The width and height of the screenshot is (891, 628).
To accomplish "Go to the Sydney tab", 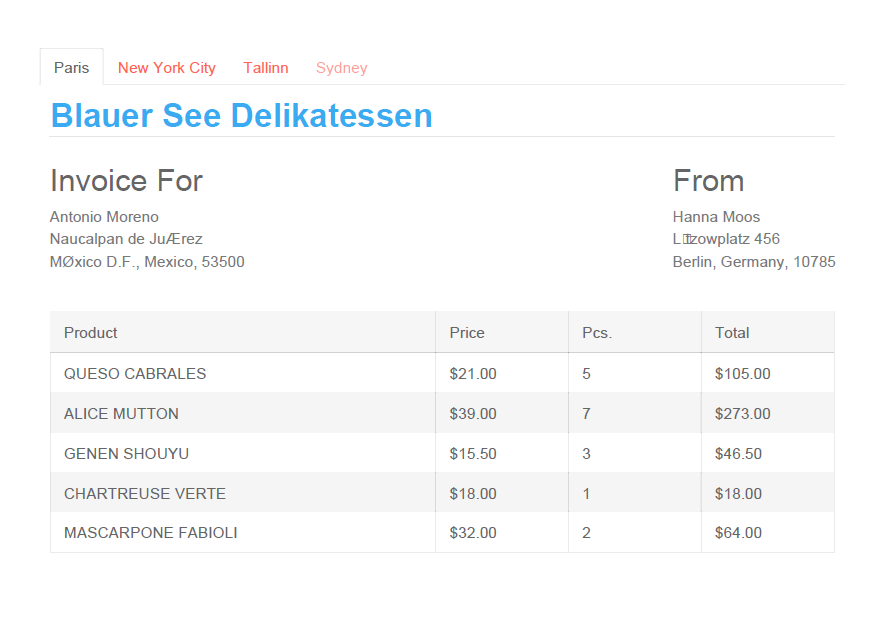I will coord(342,68).
